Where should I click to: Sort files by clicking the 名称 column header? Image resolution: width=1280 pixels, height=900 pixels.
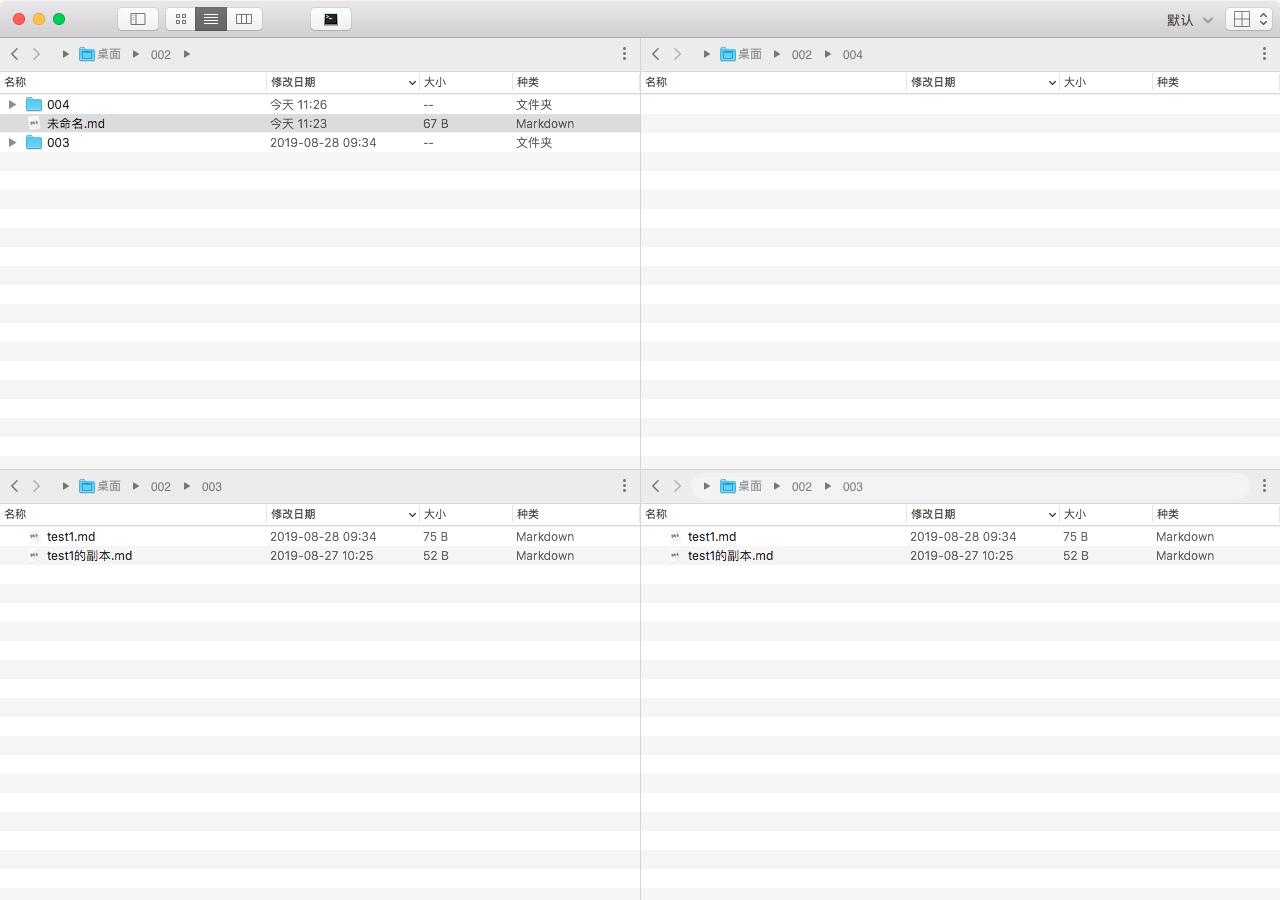click(x=15, y=82)
